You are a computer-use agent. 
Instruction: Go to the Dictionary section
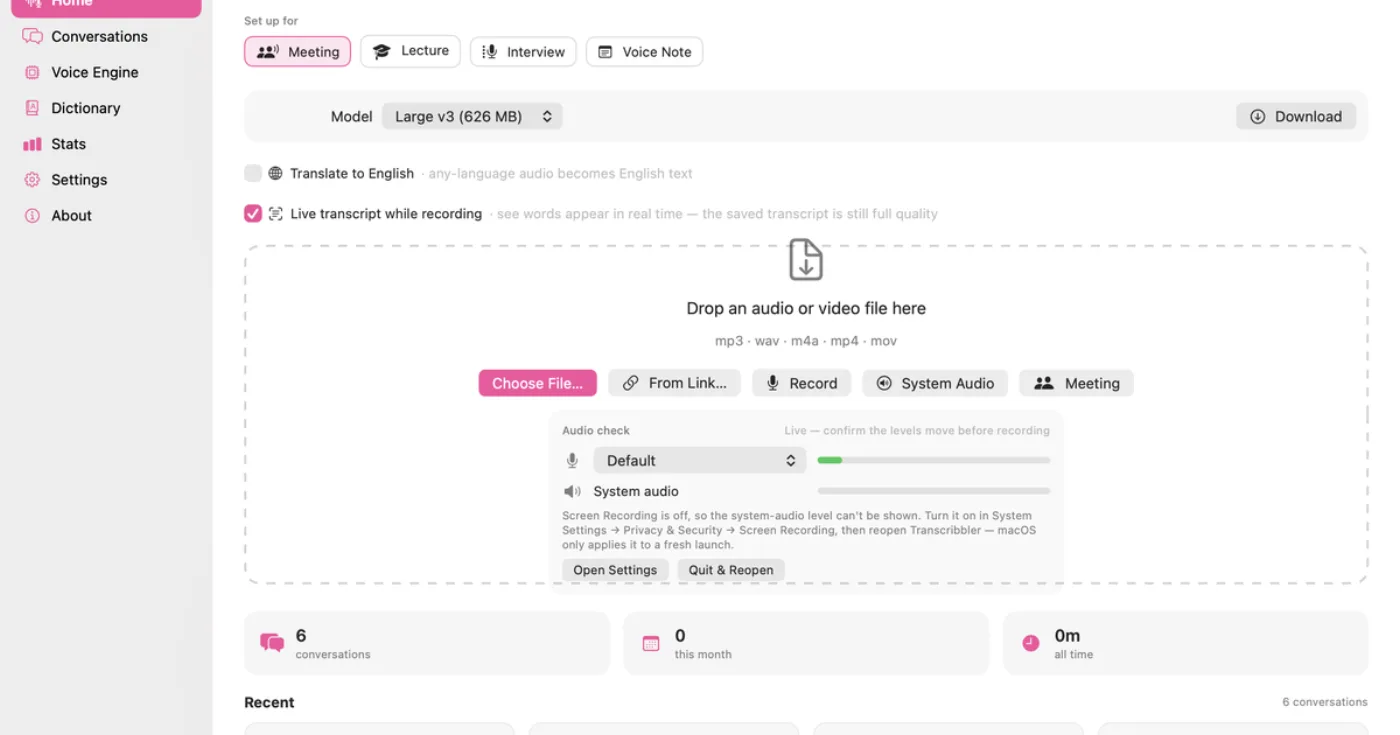[85, 108]
